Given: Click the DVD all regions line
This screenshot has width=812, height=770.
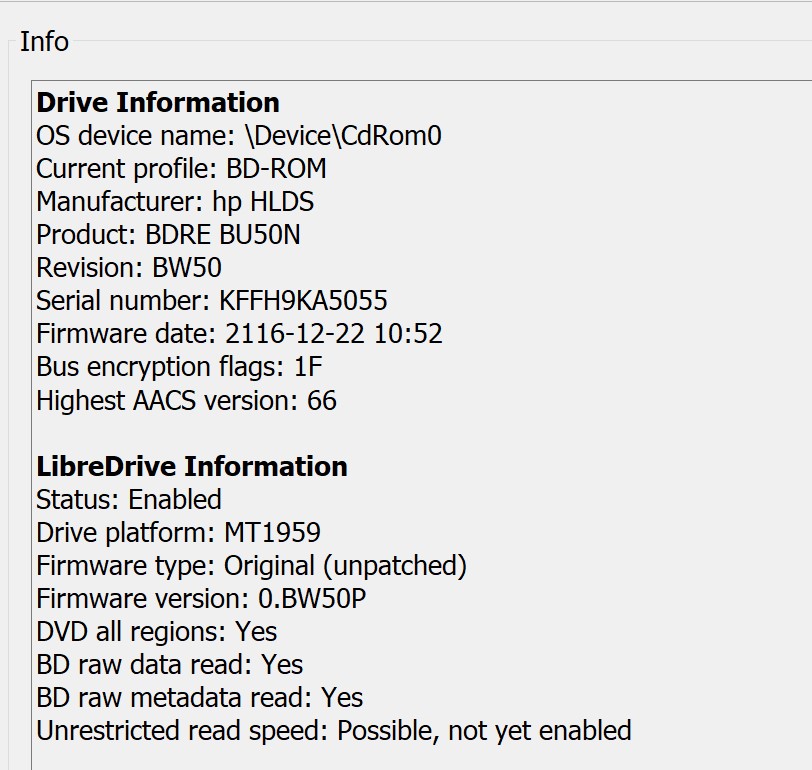Looking at the screenshot, I should 157,632.
